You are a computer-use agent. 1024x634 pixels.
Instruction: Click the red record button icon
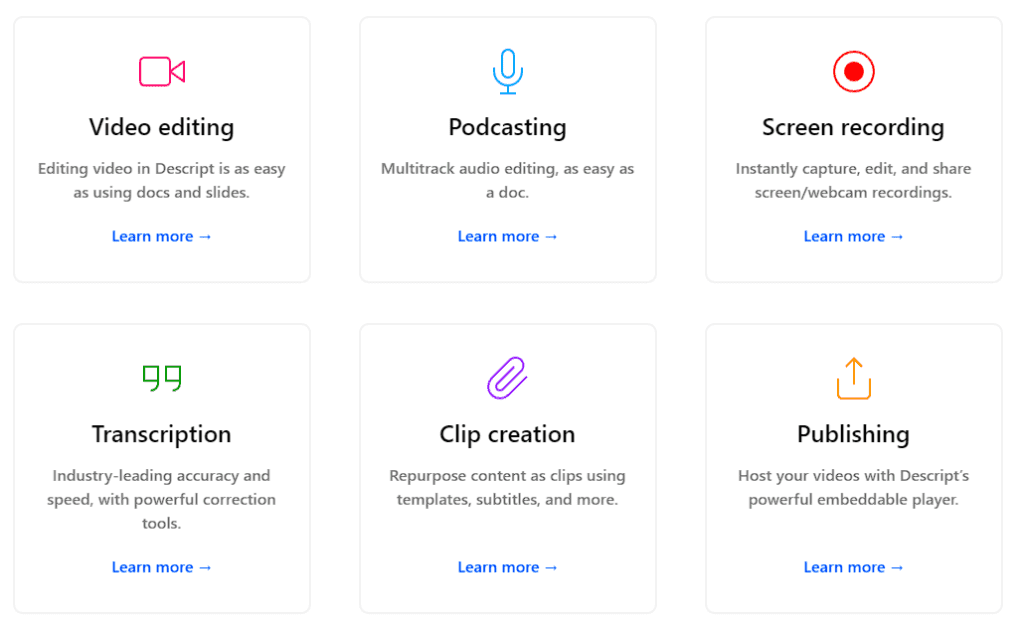[853, 70]
